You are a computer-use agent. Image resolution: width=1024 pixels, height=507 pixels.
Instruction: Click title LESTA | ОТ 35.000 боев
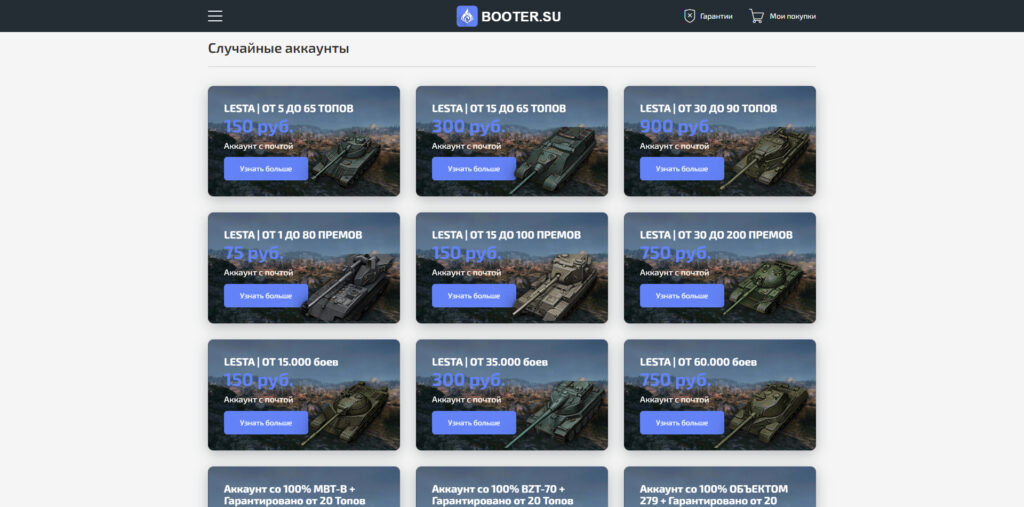tap(490, 362)
